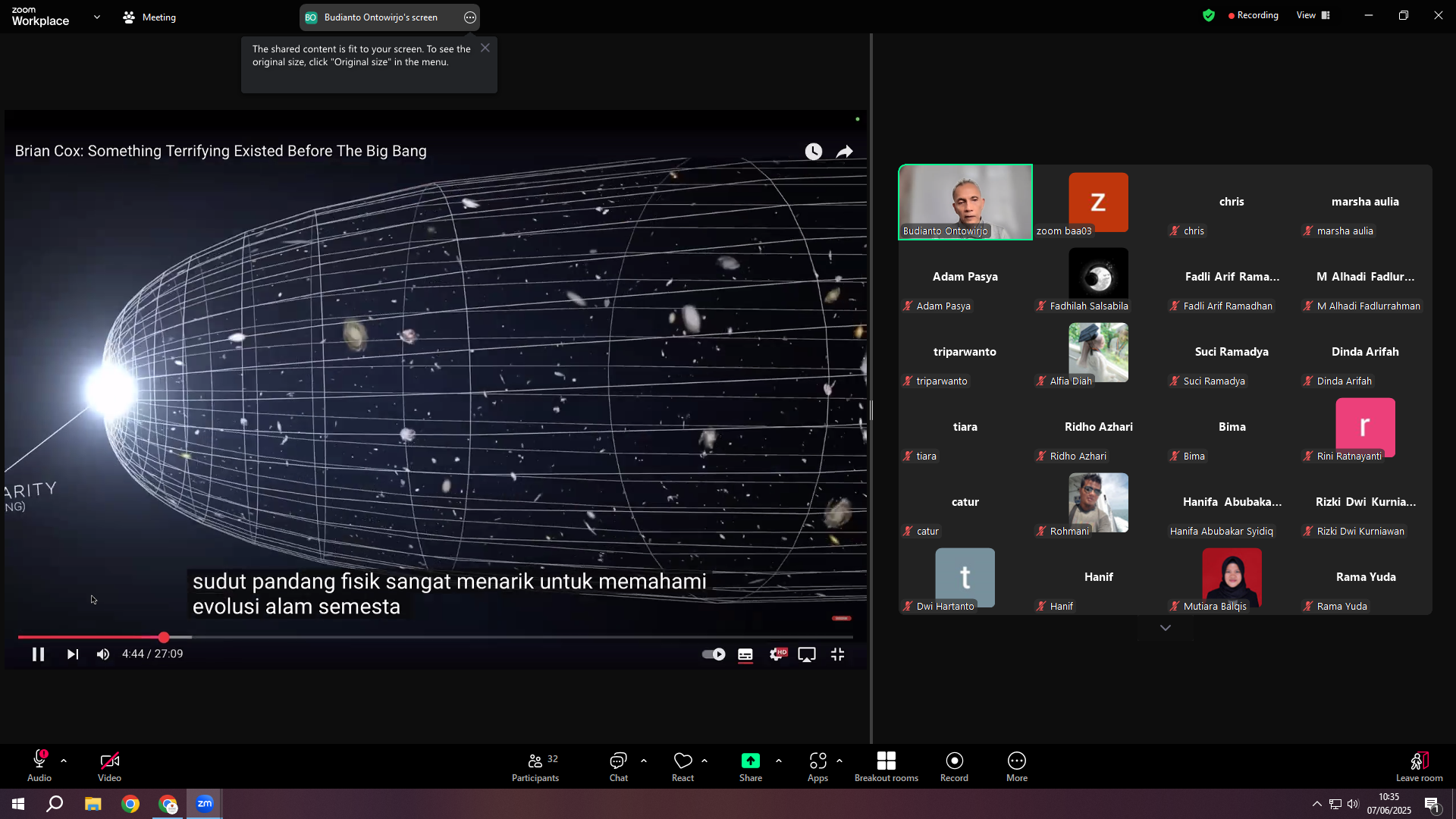The height and width of the screenshot is (819, 1456).
Task: Select Alfia Diah's participant tile
Action: (1099, 353)
